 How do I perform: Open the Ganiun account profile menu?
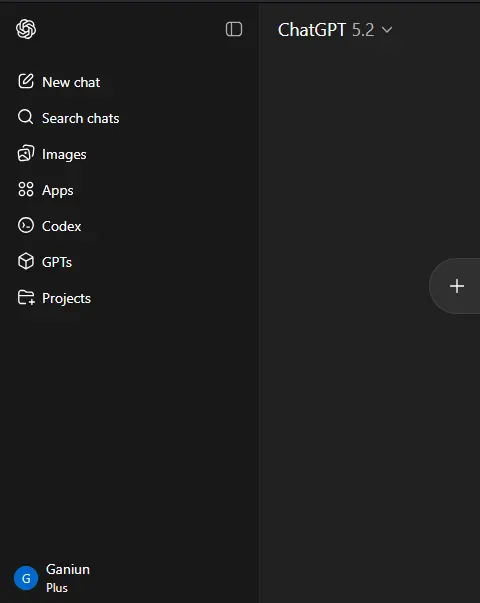click(x=52, y=578)
